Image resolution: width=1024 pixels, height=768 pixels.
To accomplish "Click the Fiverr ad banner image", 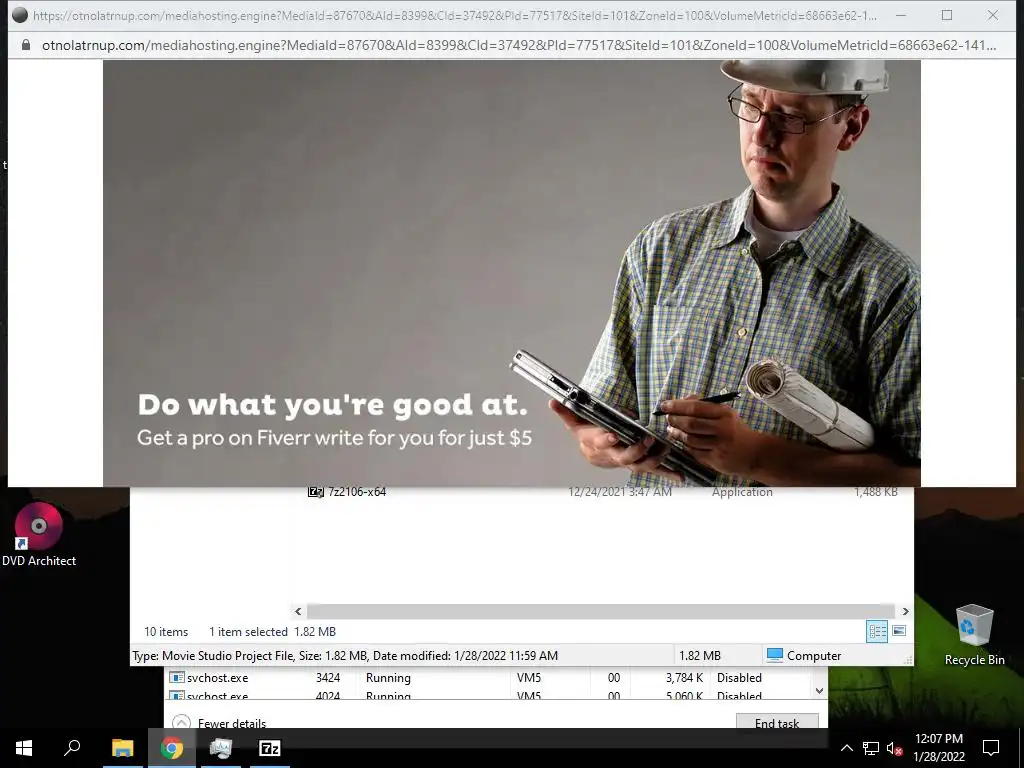I will click(511, 273).
